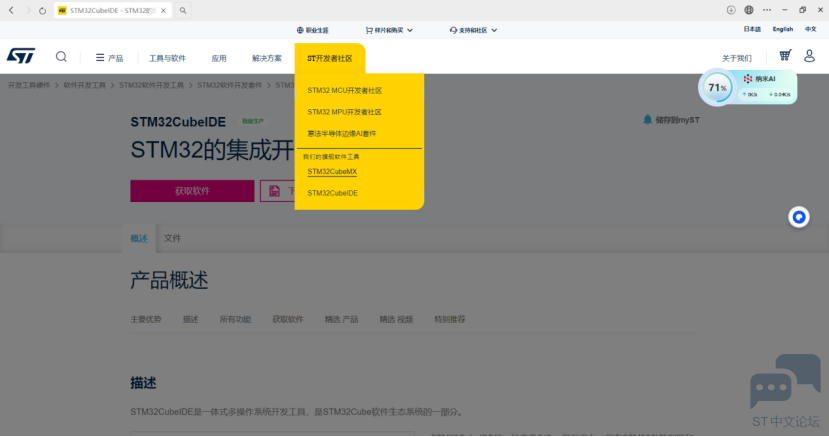Viewport: 829px width, 437px height.
Task: Open the shopping cart icon
Action: (x=785, y=55)
